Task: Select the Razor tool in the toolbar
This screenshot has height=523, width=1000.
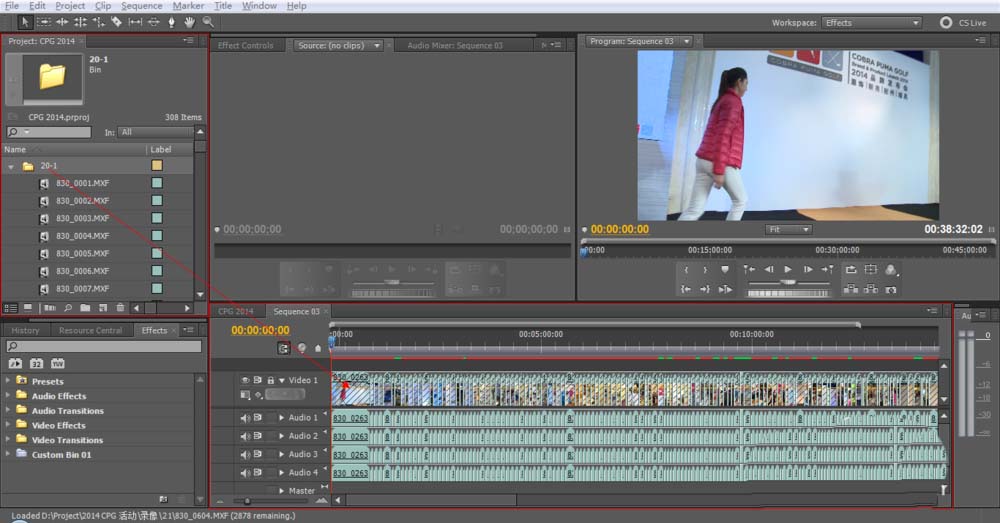Action: (x=116, y=21)
